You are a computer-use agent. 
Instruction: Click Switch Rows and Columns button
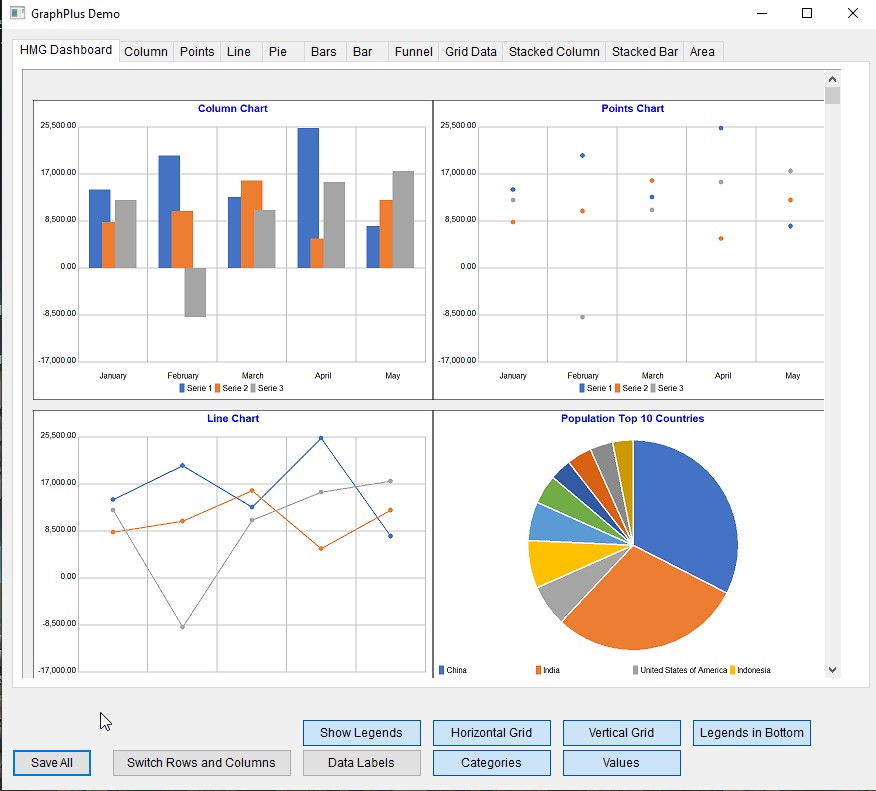(x=201, y=763)
